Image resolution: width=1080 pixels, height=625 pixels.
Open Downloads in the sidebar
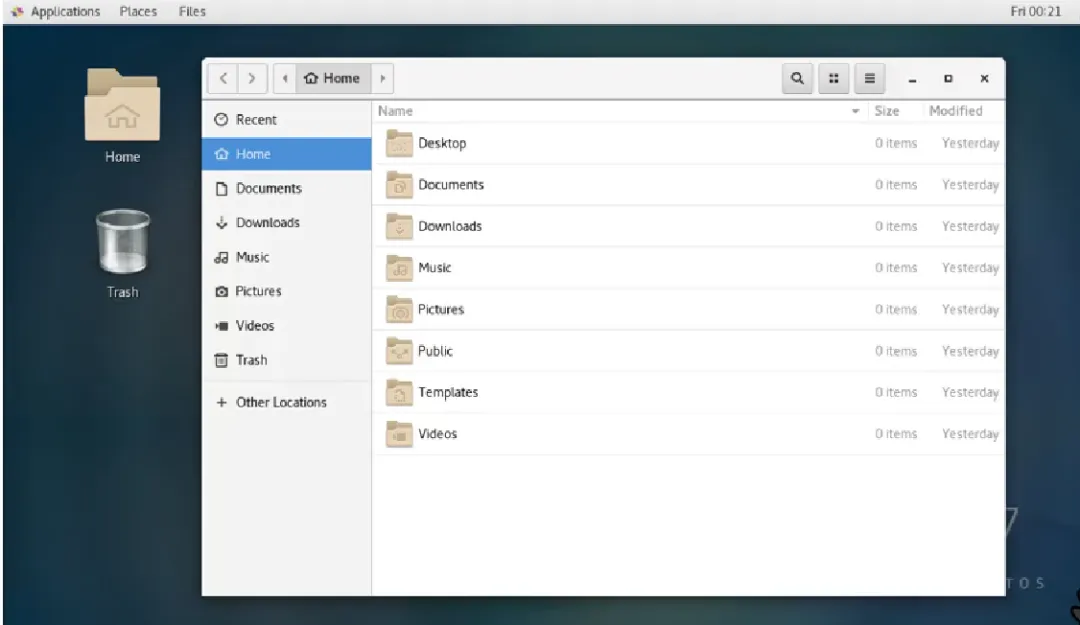(287, 223)
